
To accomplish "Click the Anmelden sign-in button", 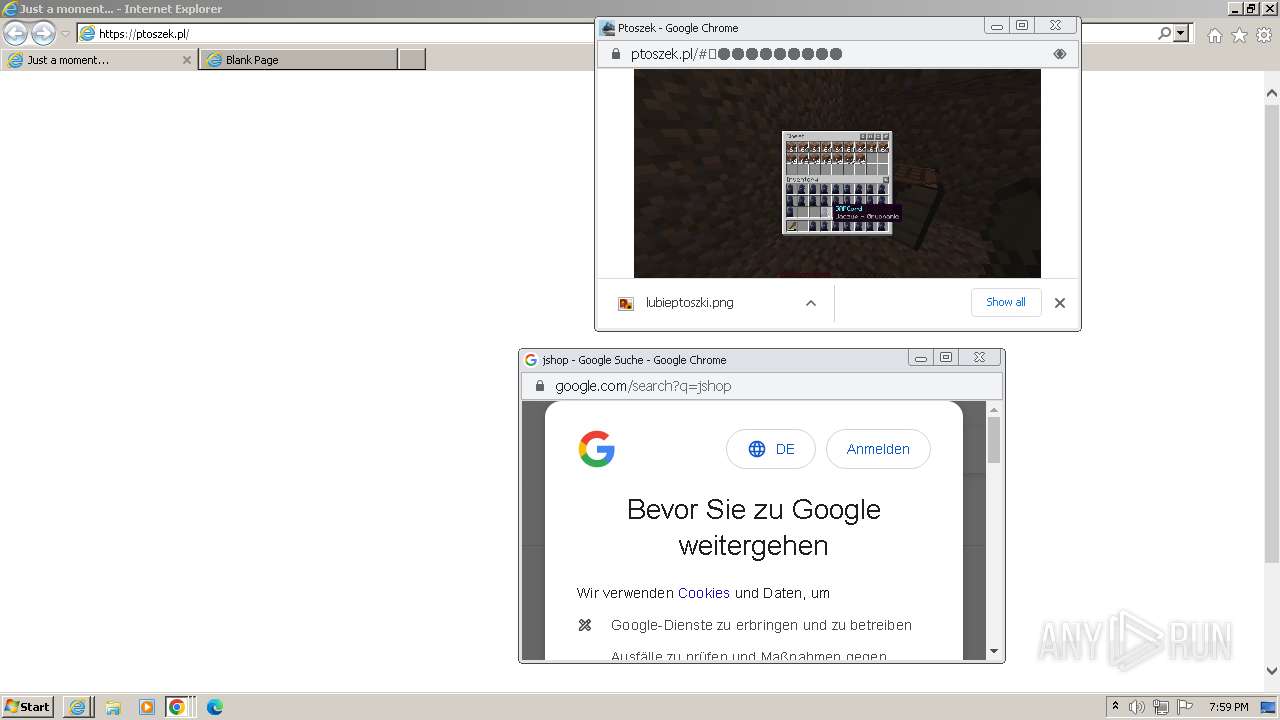I will point(878,449).
